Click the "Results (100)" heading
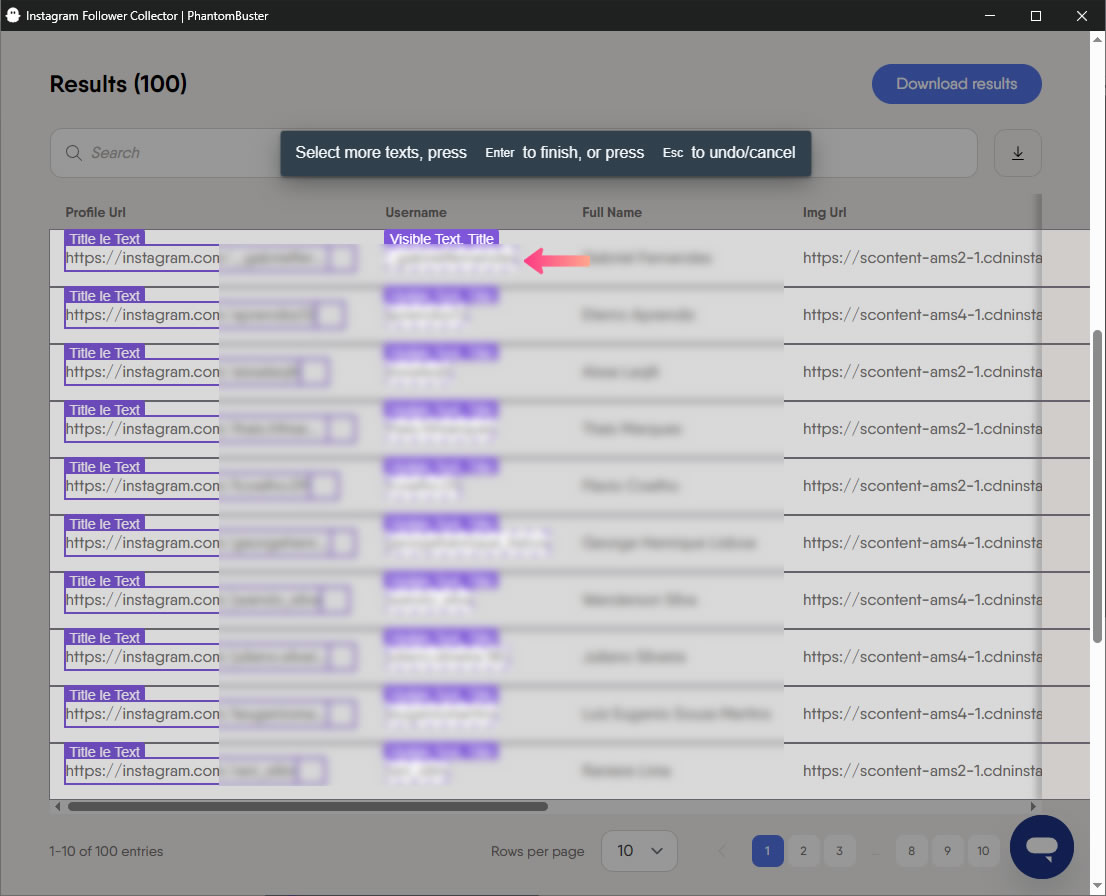The image size is (1106, 896). (118, 84)
